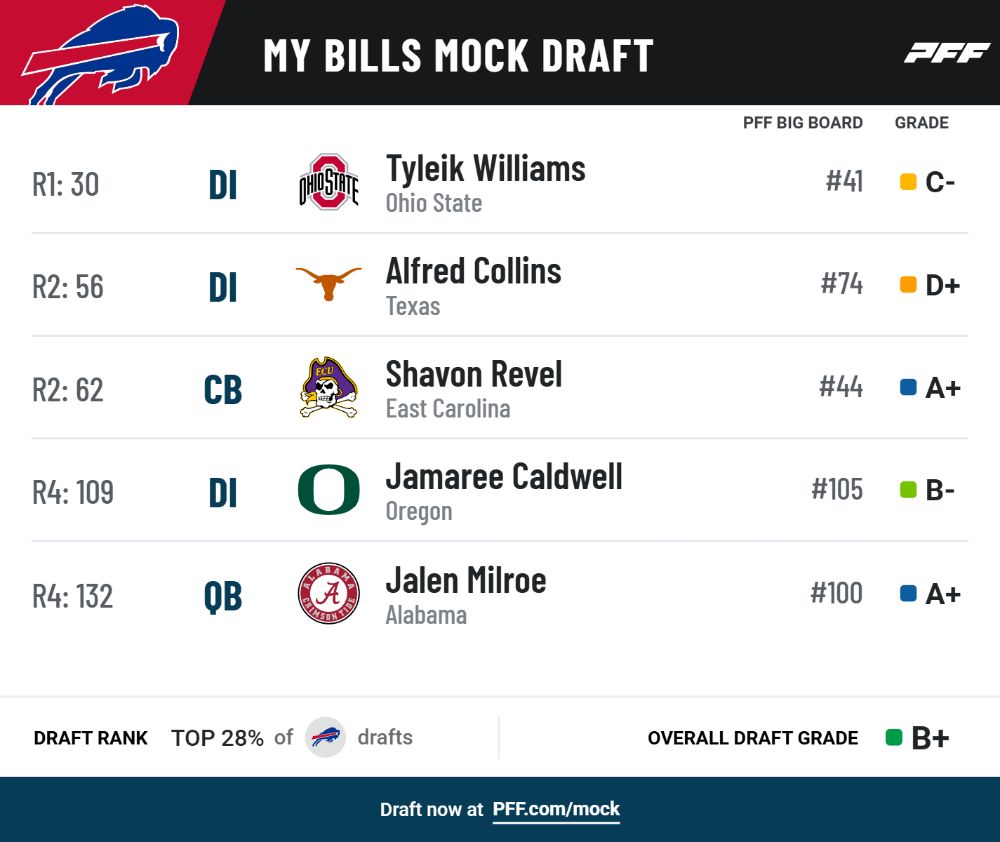Click the green B- grade swatch

[908, 490]
